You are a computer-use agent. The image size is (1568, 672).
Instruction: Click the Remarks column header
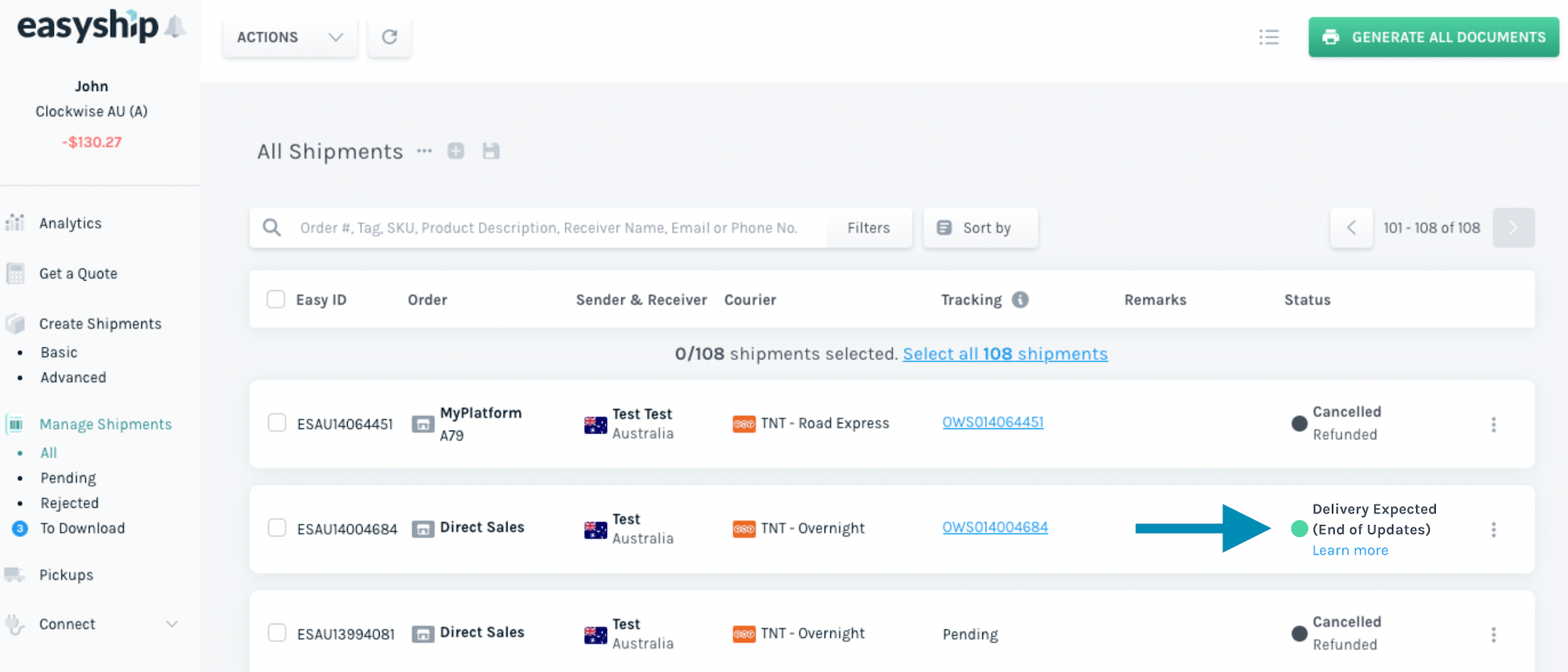pos(1155,300)
